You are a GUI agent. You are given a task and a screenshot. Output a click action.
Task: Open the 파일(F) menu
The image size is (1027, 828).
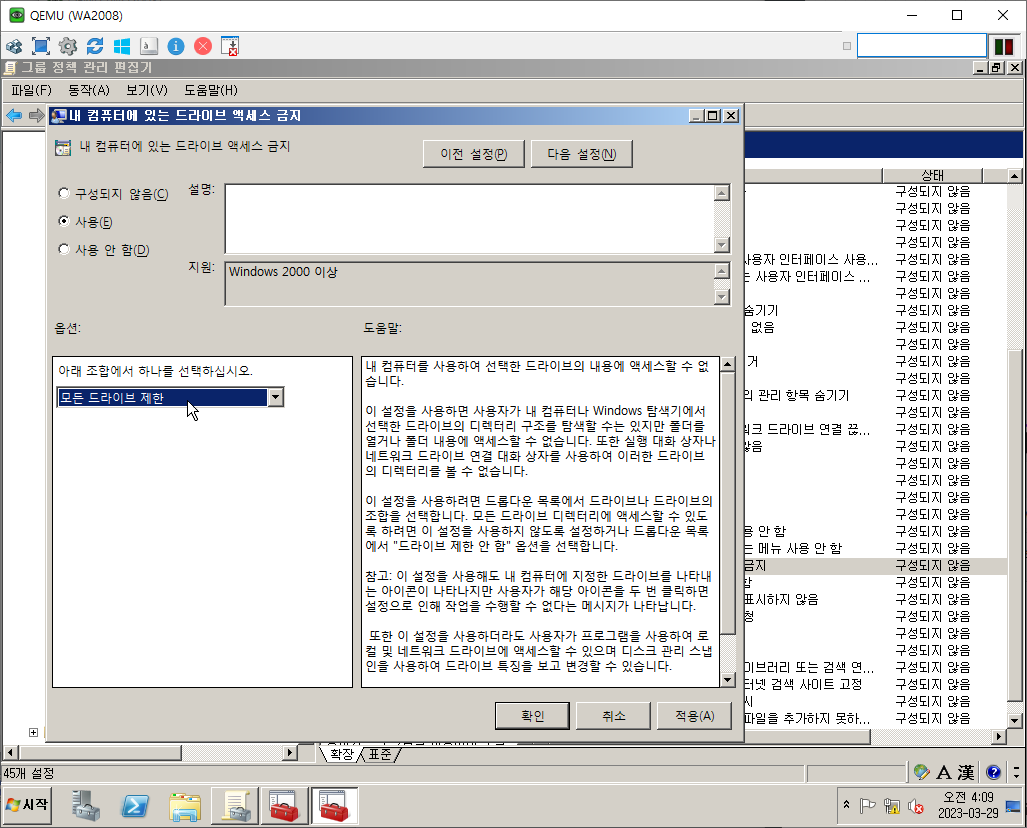[31, 90]
